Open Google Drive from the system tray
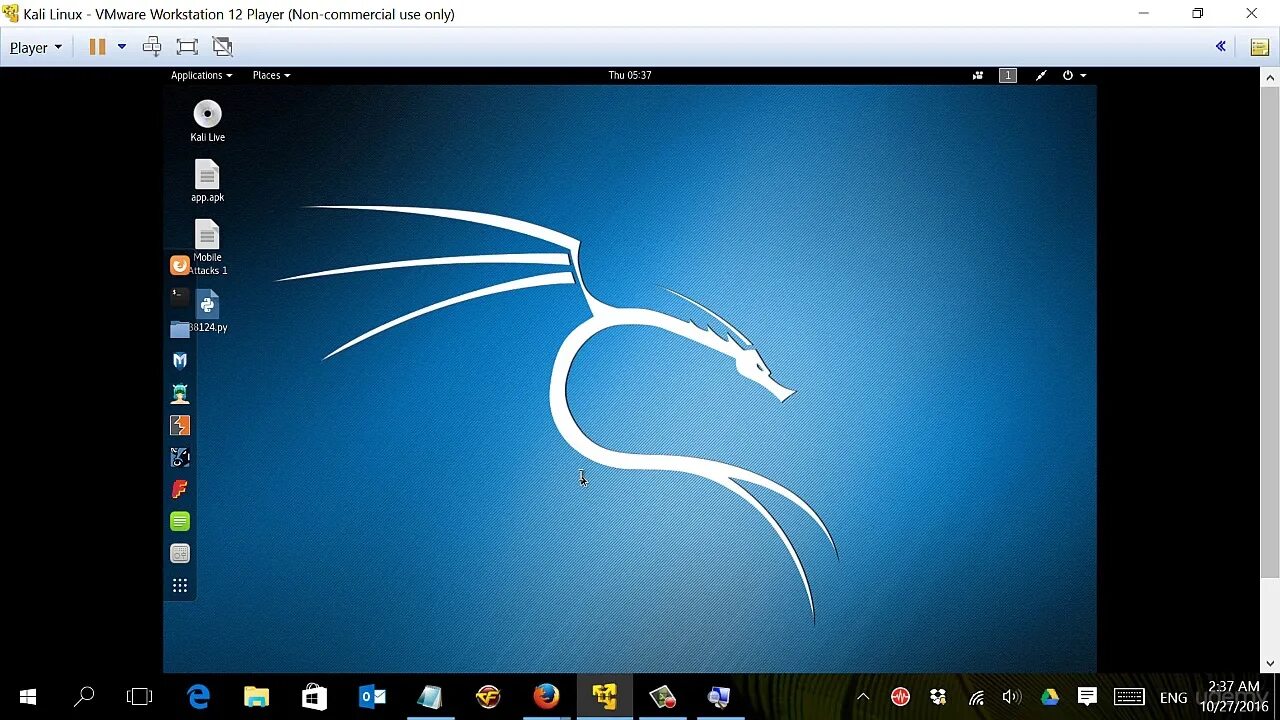Viewport: 1280px width, 720px height. point(1049,697)
